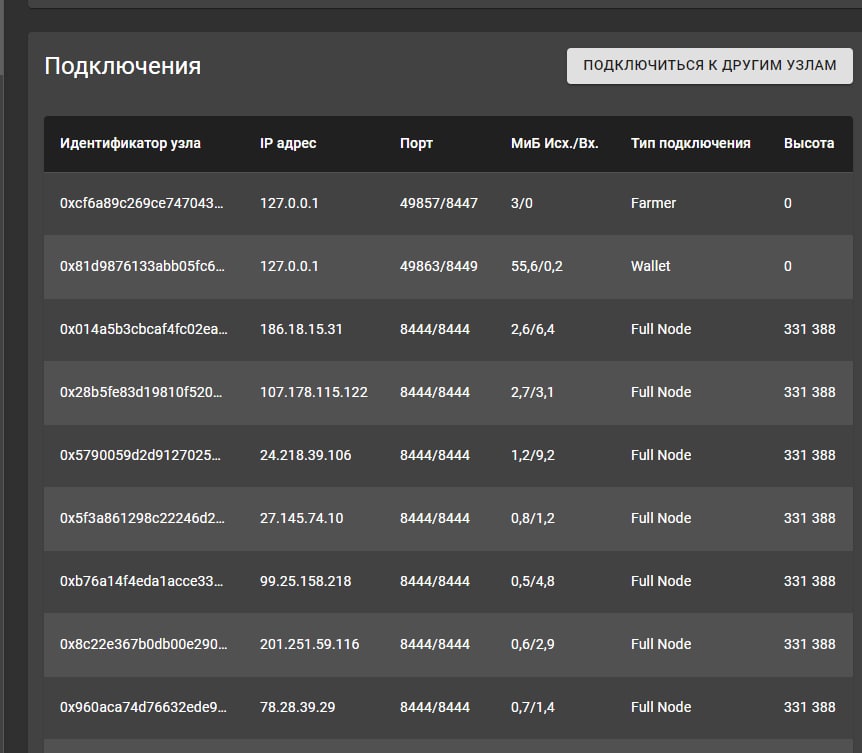Click traffic value 0,7/1,4
Viewport: 862px width, 753px height.
533,708
